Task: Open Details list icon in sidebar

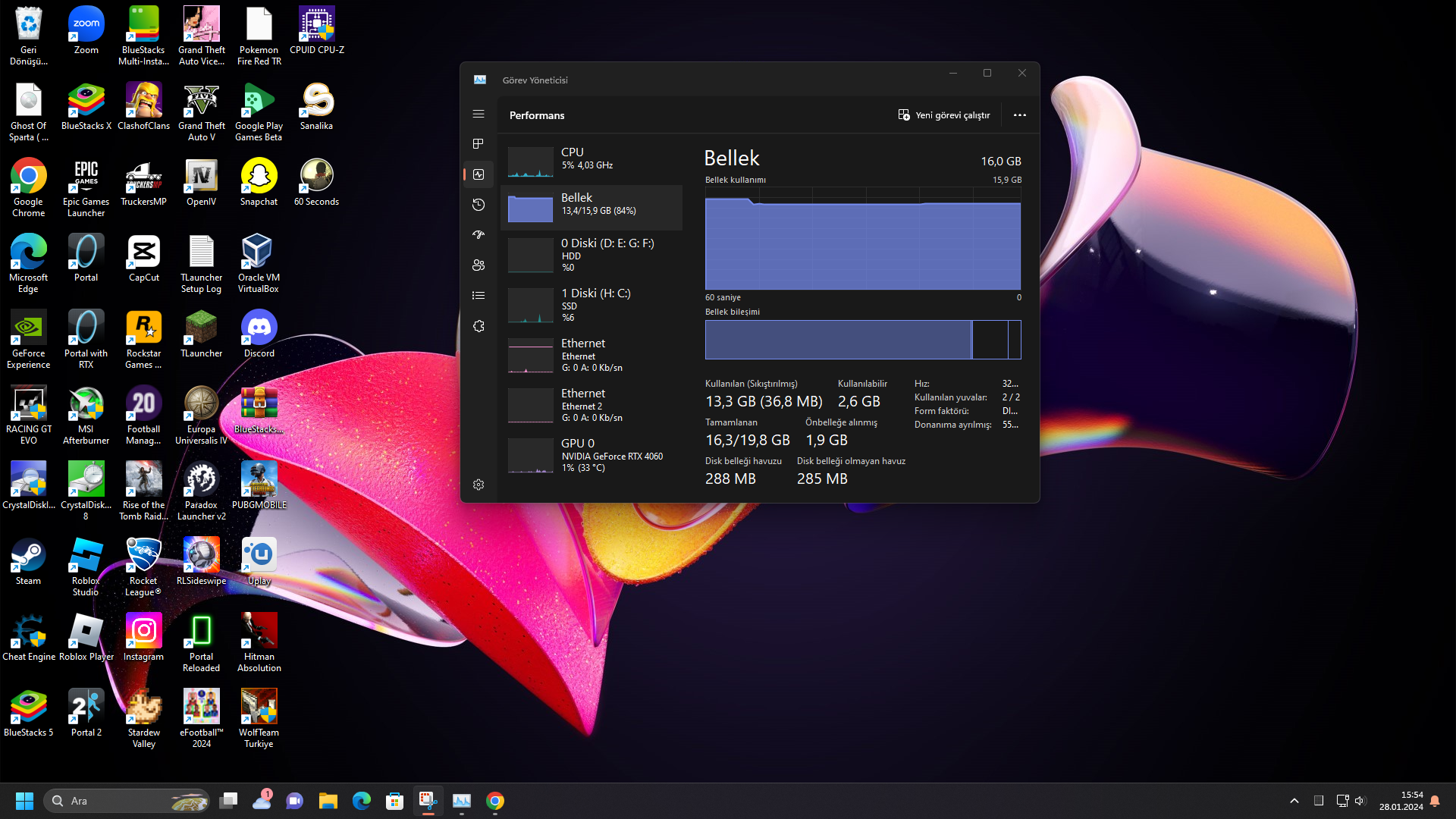Action: point(478,296)
